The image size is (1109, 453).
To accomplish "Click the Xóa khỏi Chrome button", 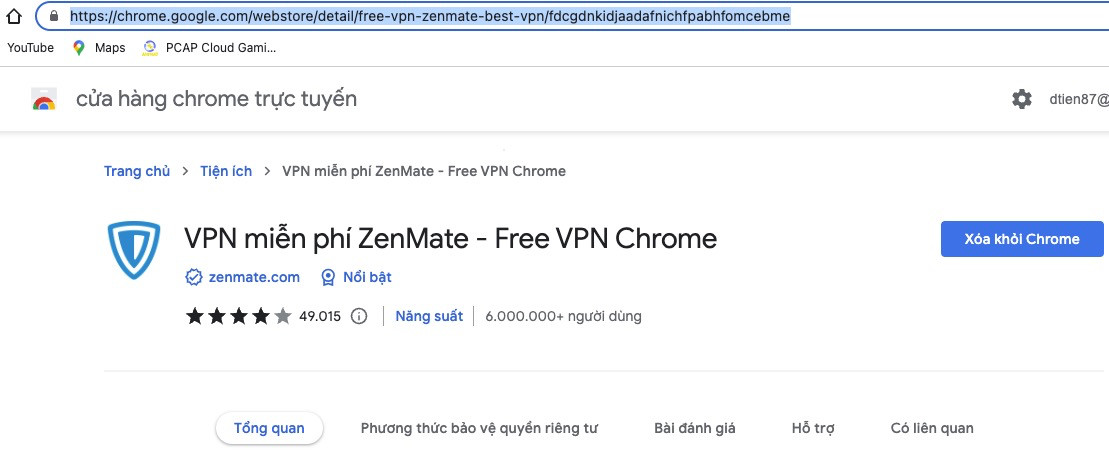I will 1022,239.
